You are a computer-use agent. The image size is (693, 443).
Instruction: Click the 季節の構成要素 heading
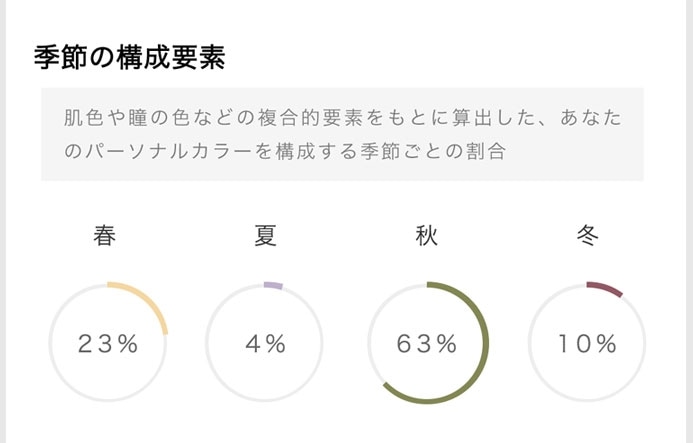[129, 58]
